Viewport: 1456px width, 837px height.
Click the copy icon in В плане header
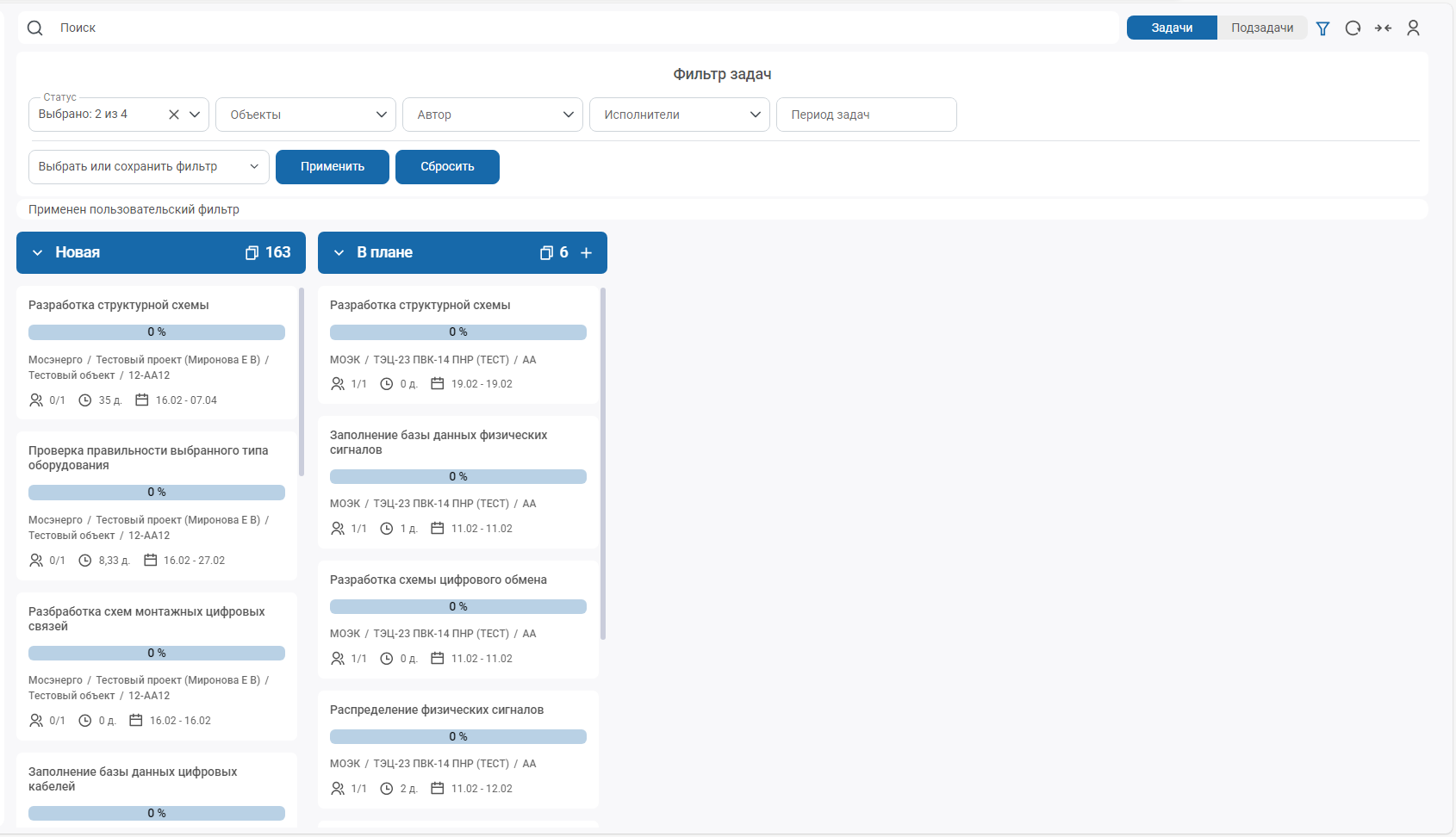(x=546, y=253)
